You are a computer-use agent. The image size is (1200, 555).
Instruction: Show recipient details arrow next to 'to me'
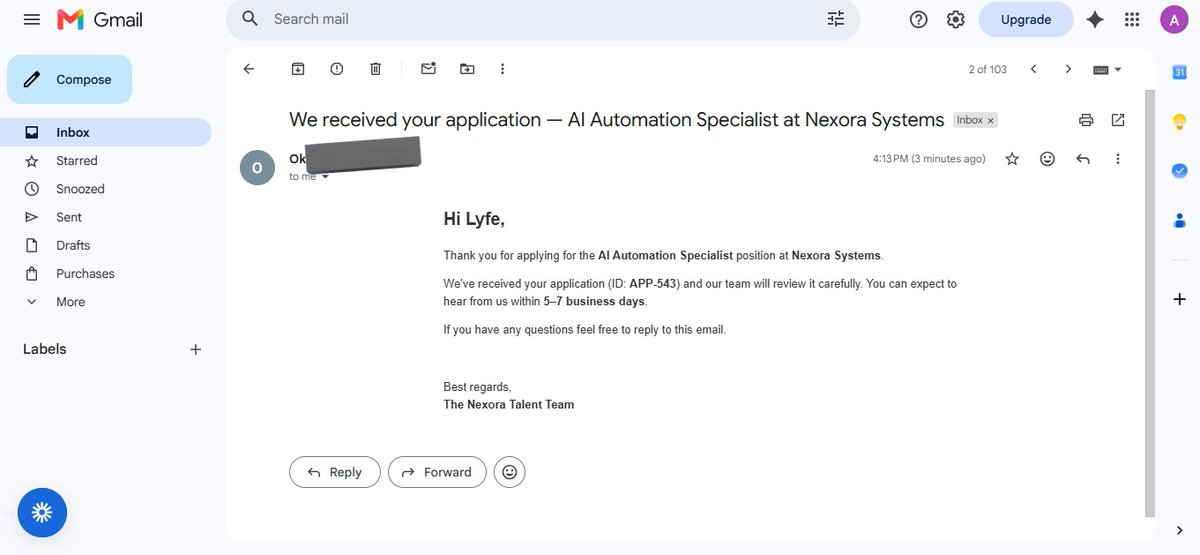(325, 177)
